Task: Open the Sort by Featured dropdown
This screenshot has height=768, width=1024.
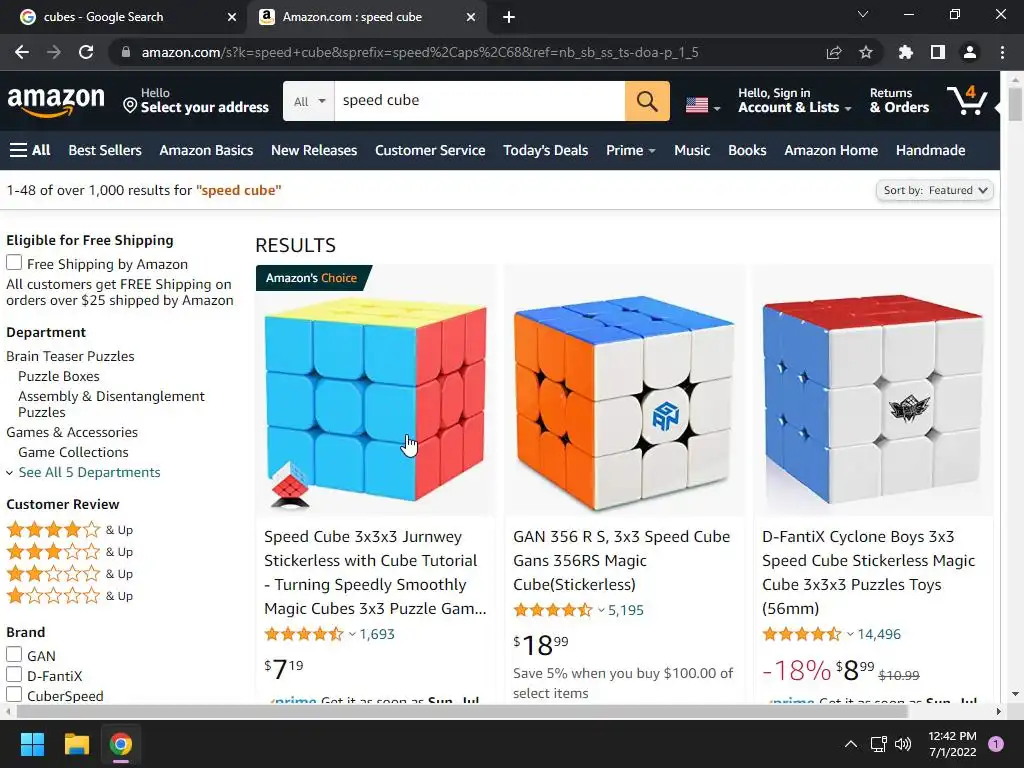Action: click(935, 190)
